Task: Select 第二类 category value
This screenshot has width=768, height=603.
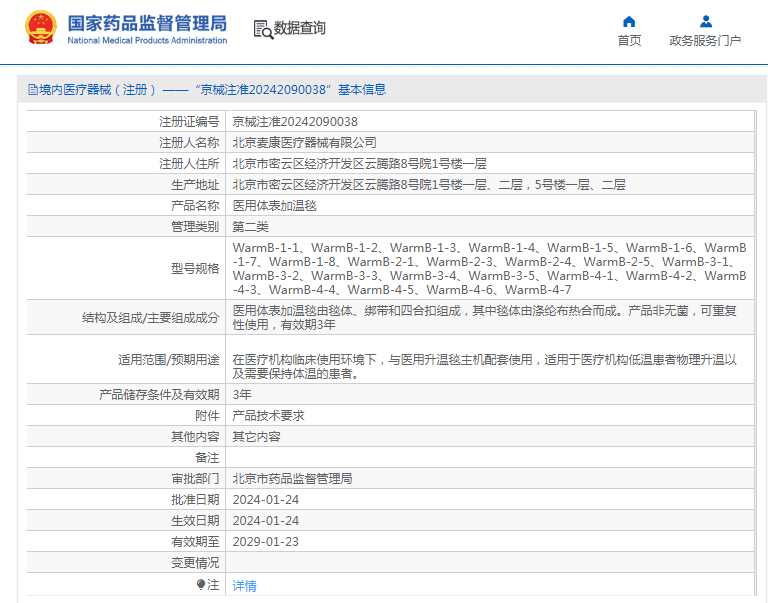Action: click(x=250, y=227)
